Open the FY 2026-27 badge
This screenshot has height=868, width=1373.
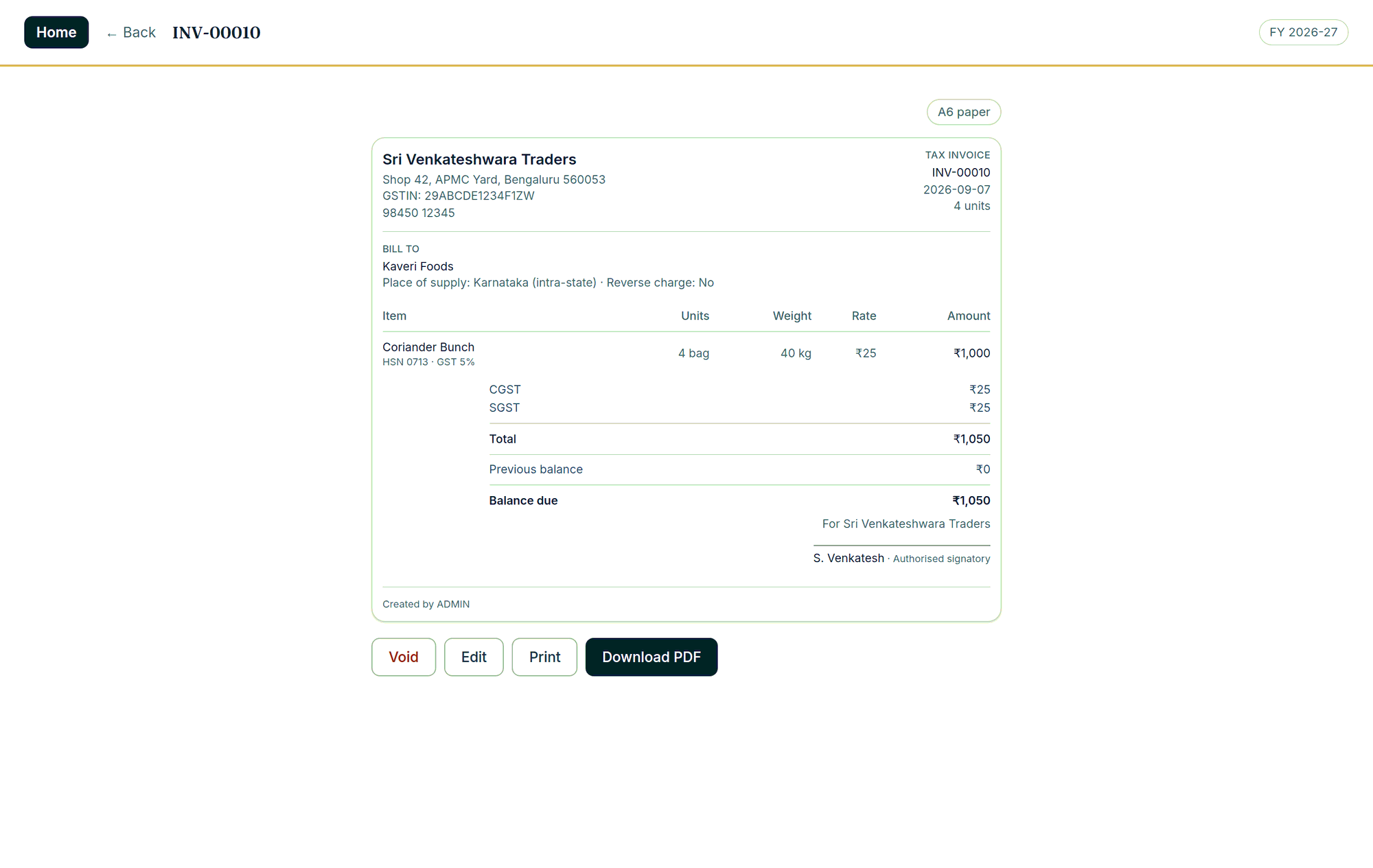coord(1303,32)
